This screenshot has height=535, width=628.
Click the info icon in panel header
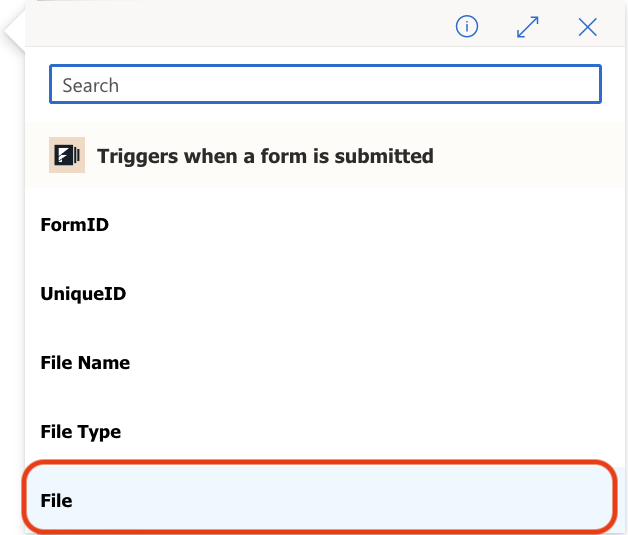click(467, 27)
